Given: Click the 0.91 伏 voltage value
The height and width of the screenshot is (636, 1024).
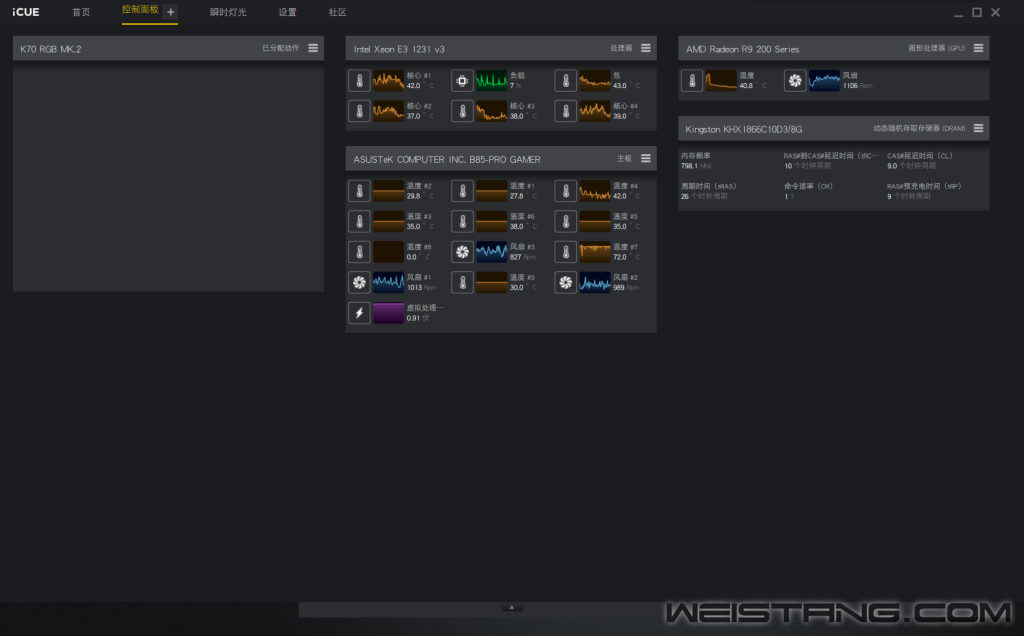Looking at the screenshot, I should [418, 318].
